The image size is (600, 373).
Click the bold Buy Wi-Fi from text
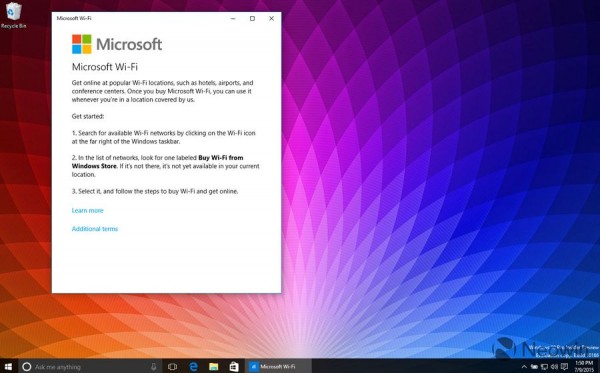tap(220, 158)
